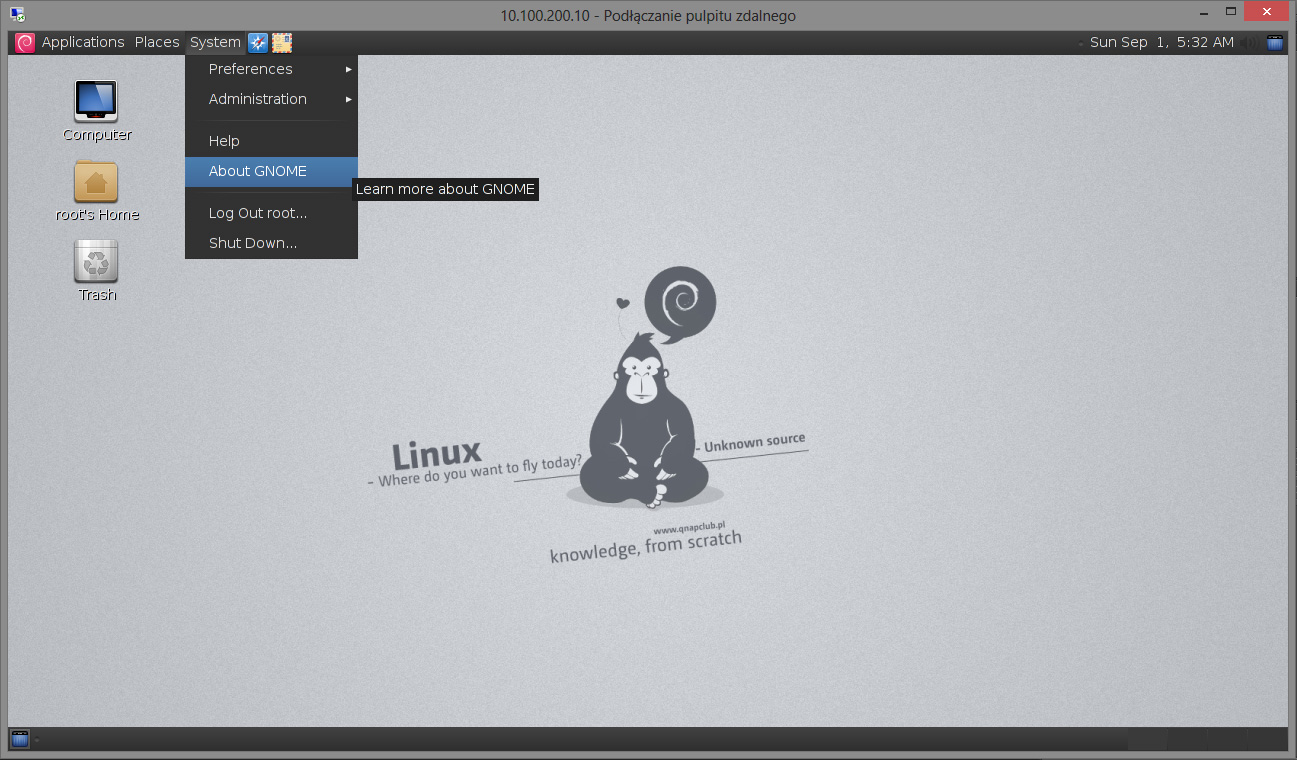Choose Shut Down... from System menu
1297x760 pixels.
(271, 243)
